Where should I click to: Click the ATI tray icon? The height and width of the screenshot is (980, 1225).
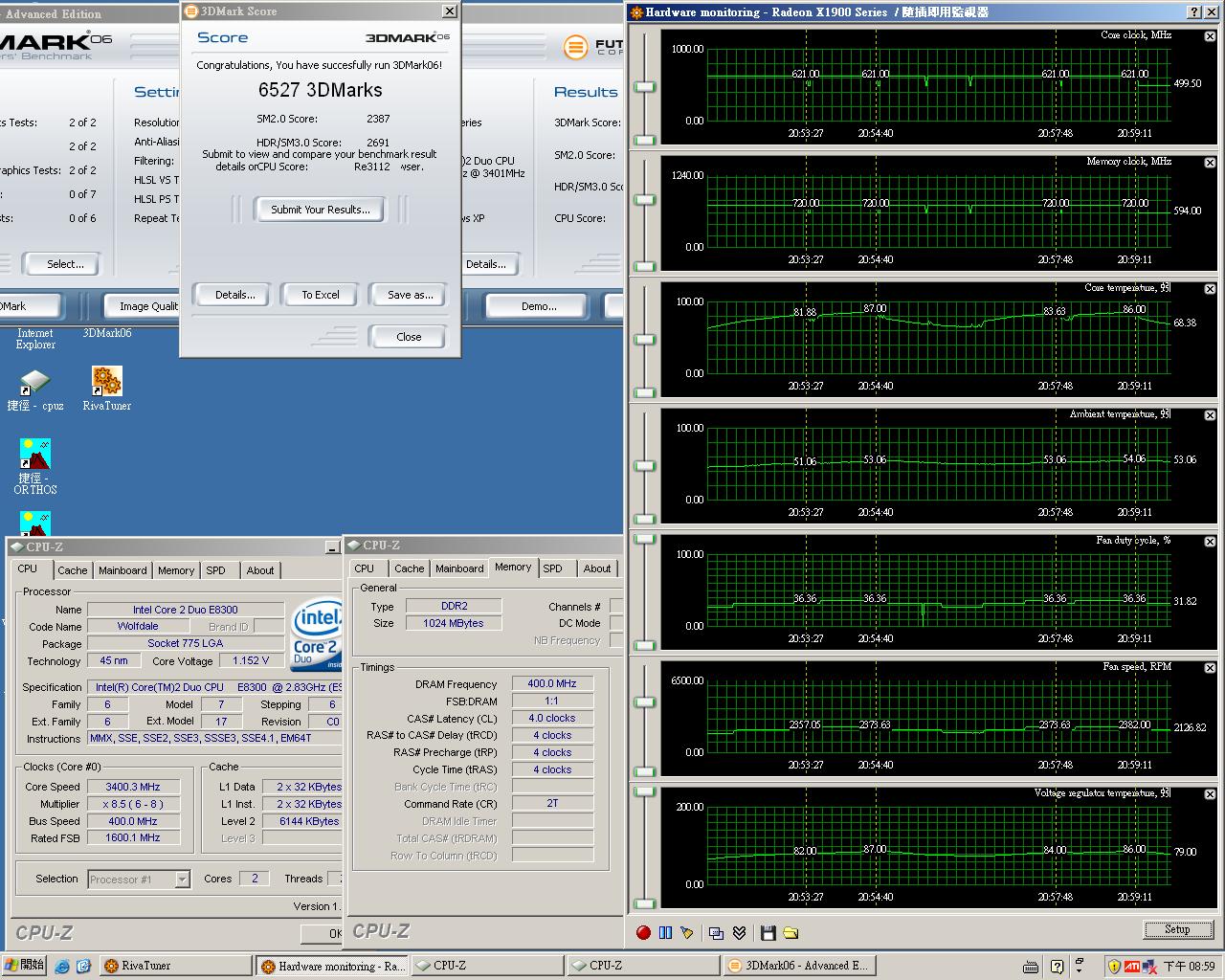click(x=1132, y=966)
